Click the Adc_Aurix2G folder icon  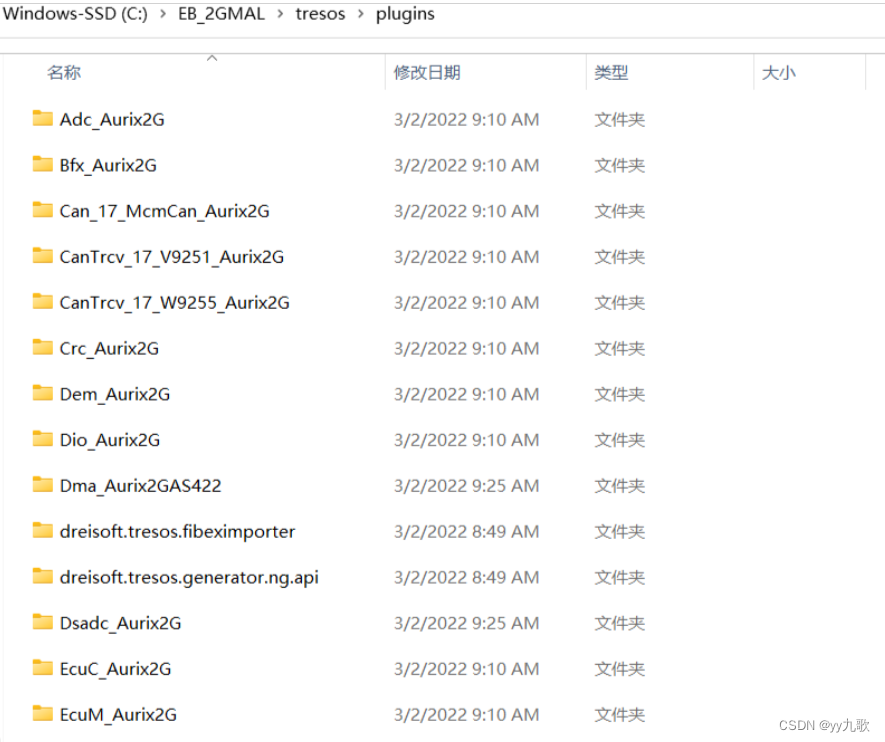pos(42,118)
